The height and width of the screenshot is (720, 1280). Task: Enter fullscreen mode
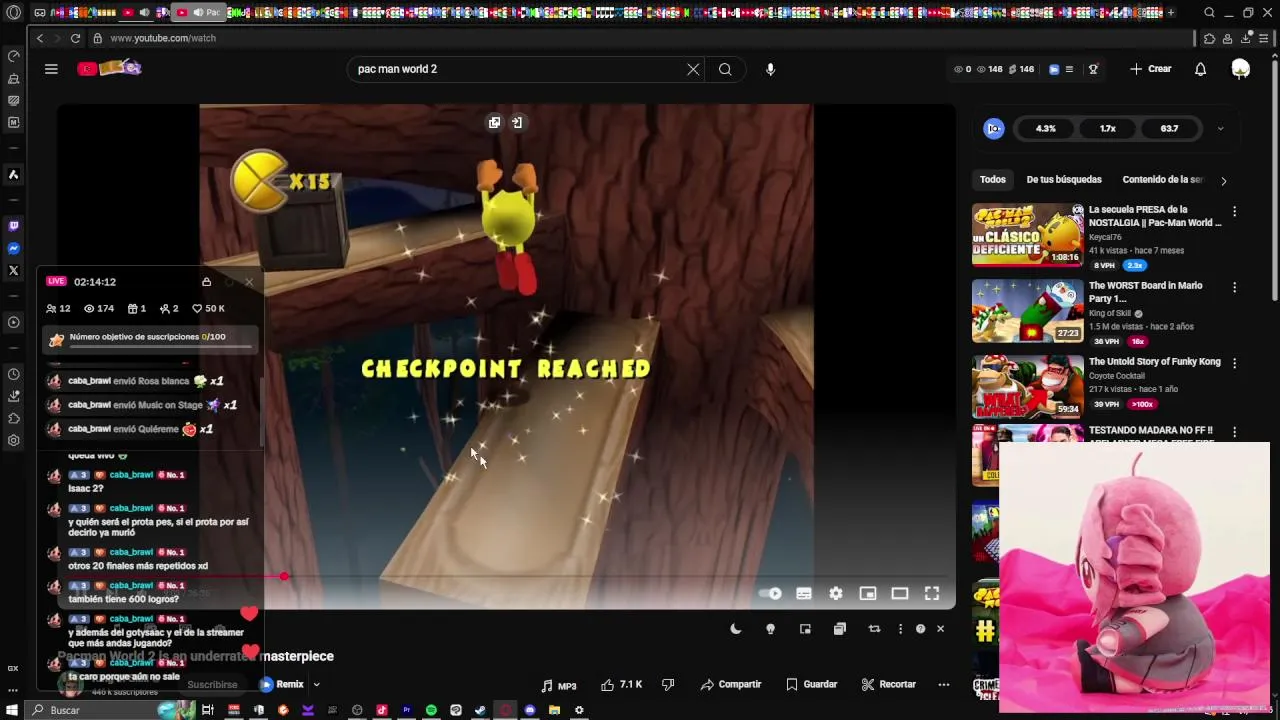(932, 593)
